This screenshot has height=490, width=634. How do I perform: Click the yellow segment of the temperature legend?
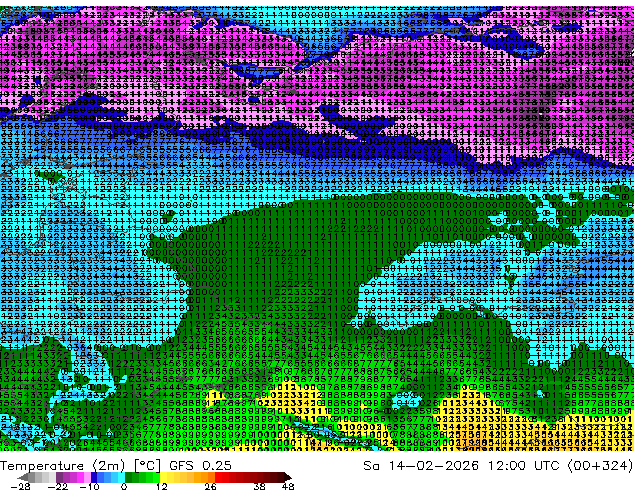(163, 477)
